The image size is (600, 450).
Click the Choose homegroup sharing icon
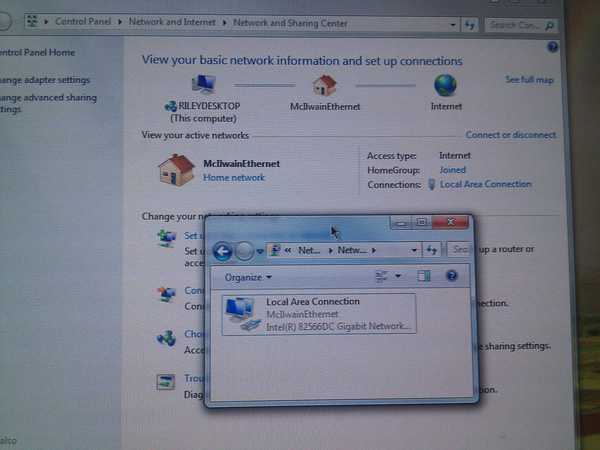(x=166, y=338)
